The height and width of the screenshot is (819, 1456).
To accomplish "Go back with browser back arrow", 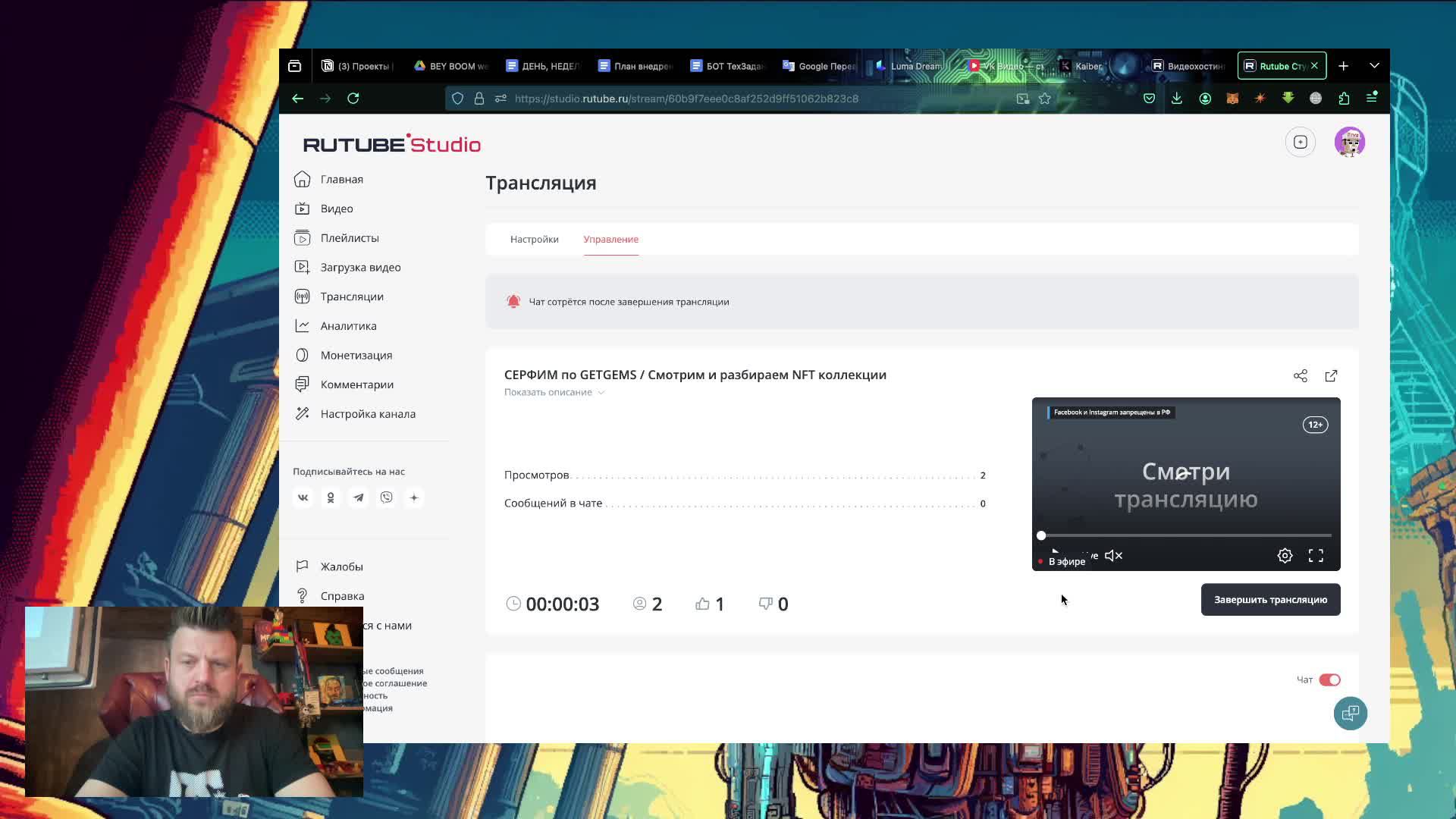I will tap(298, 99).
